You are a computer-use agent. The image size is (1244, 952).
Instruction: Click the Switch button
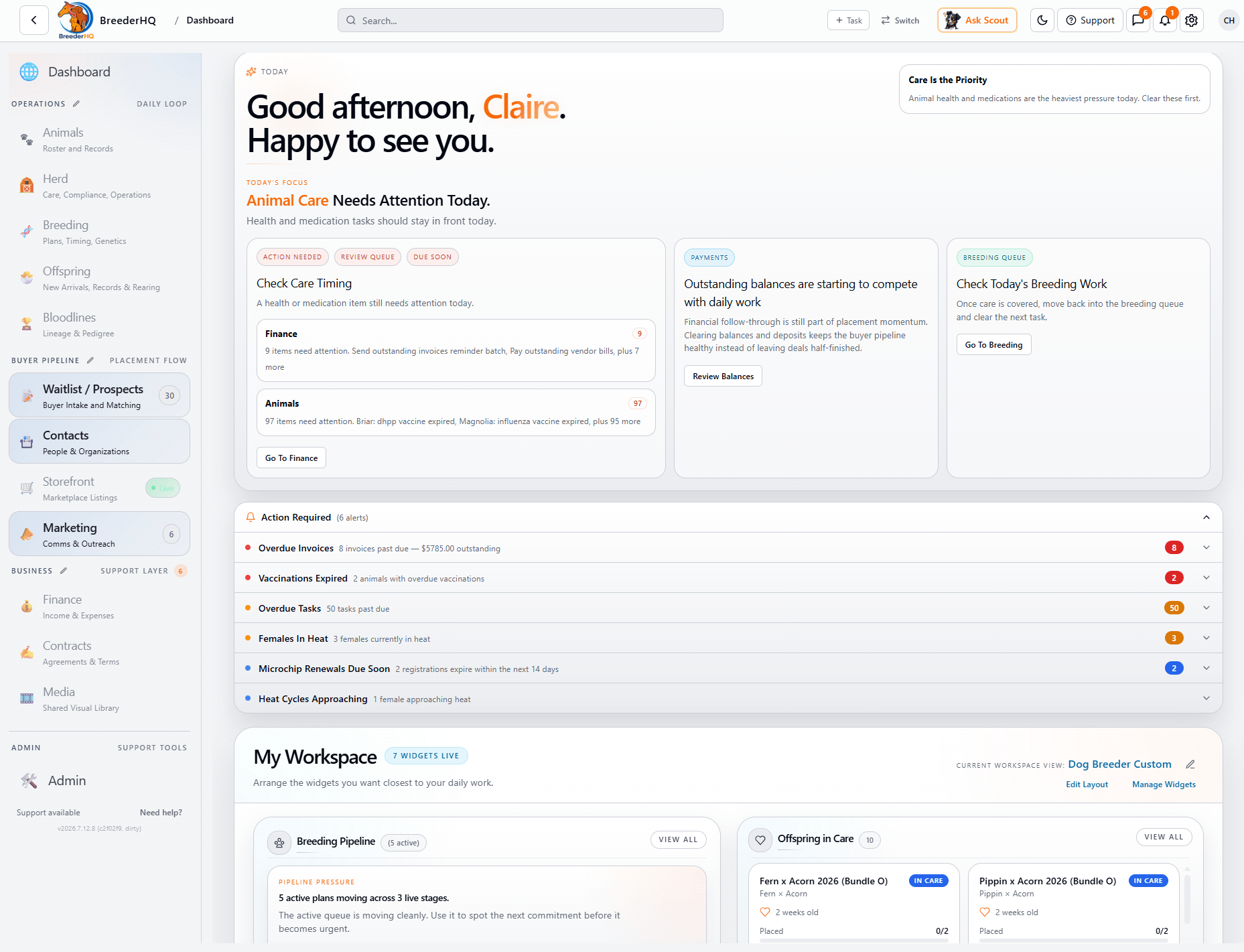[x=900, y=20]
